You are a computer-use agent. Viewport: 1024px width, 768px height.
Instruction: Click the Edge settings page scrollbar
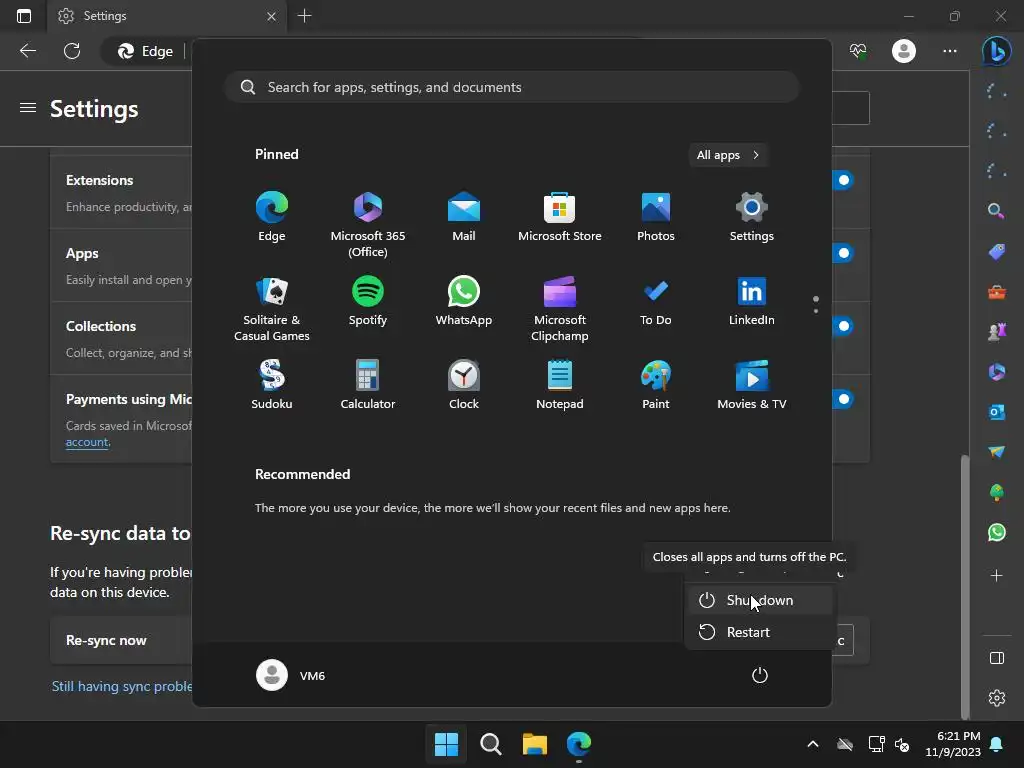pos(964,586)
